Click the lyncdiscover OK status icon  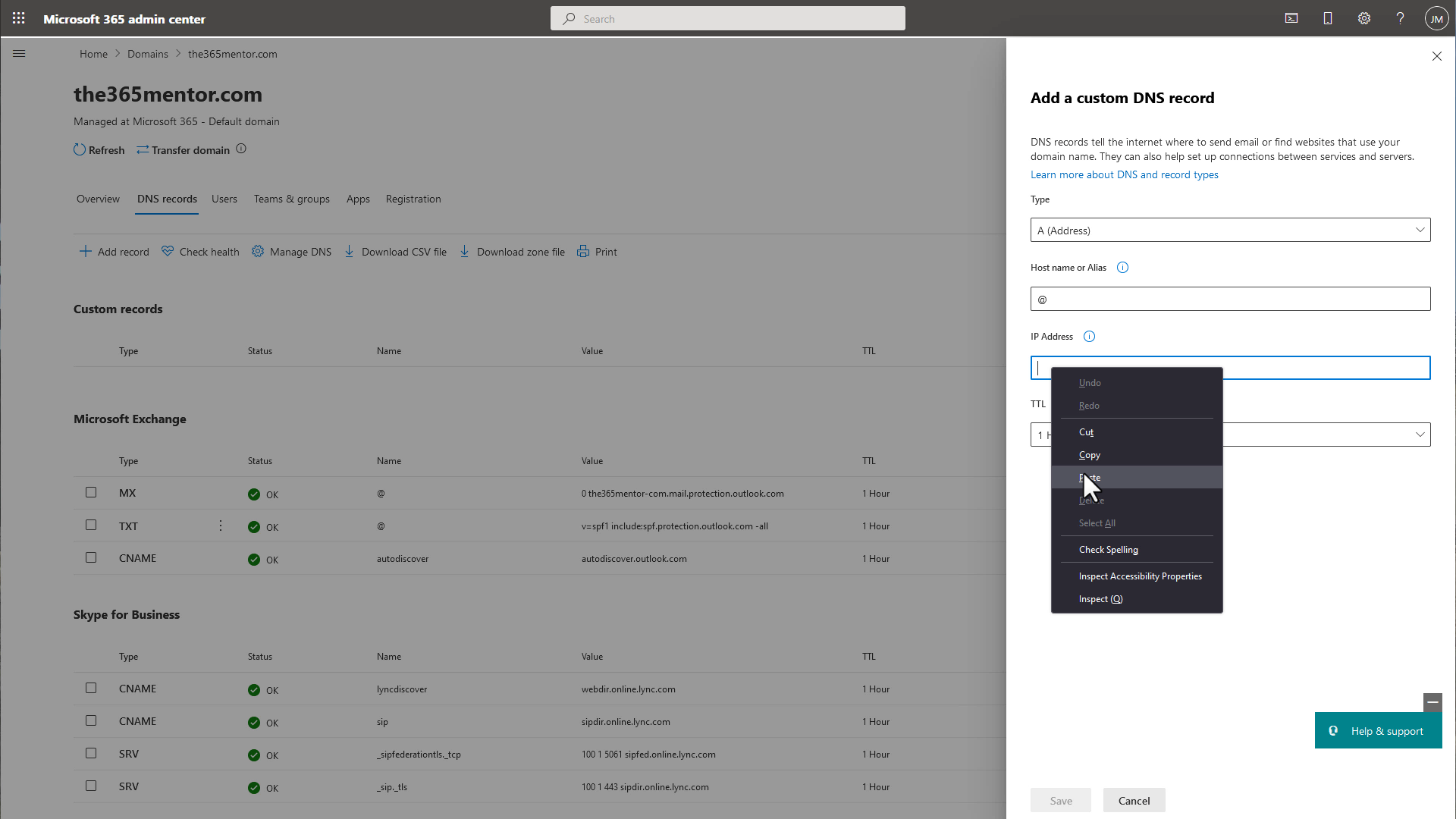[254, 690]
